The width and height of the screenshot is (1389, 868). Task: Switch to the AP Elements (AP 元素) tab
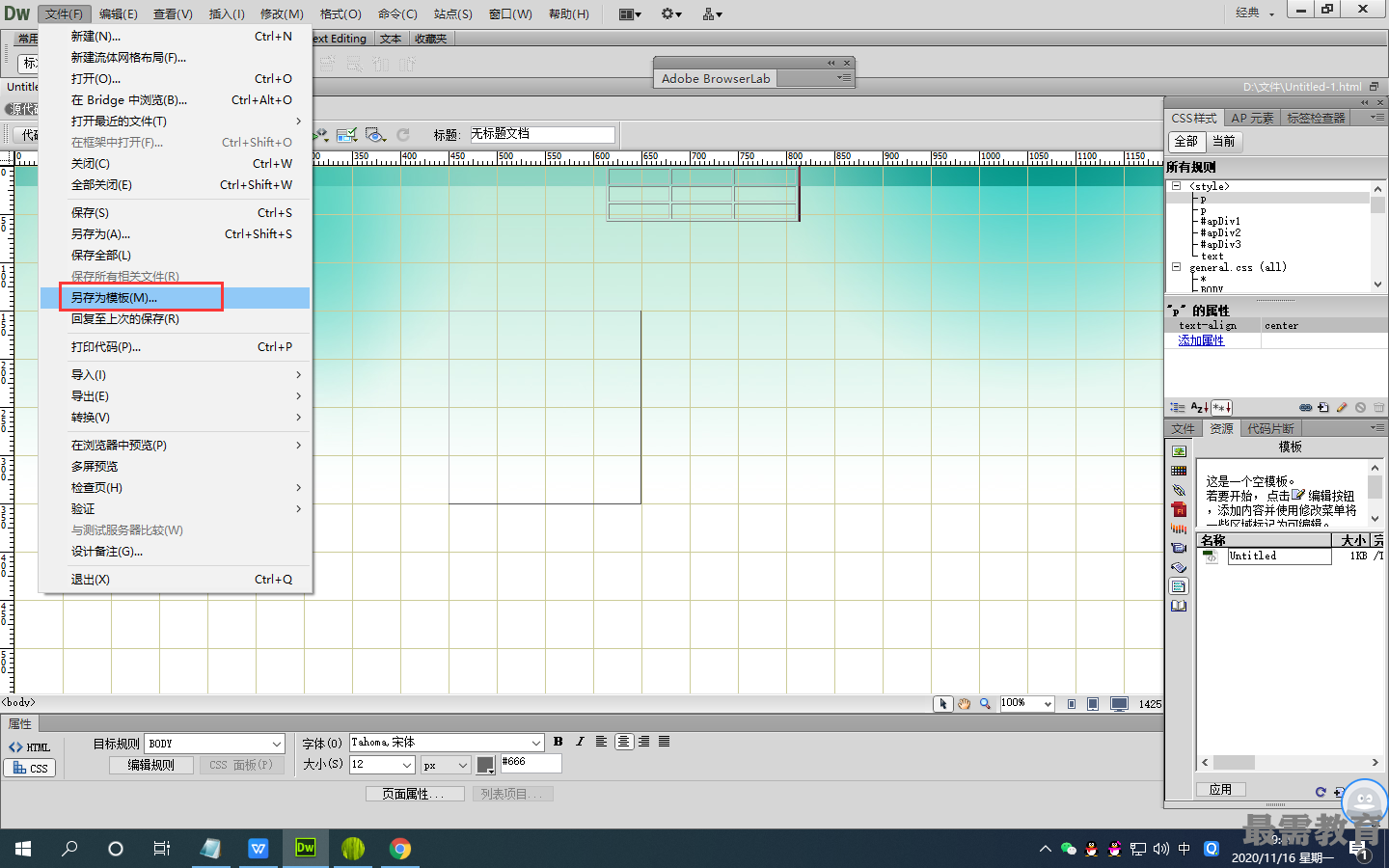(1252, 118)
